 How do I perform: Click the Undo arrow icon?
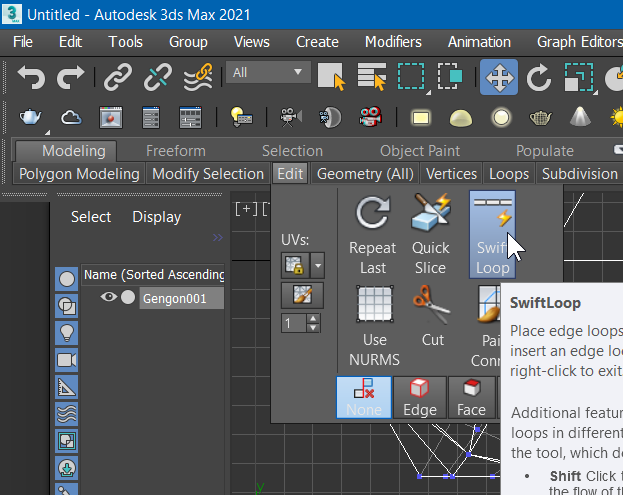(31, 77)
